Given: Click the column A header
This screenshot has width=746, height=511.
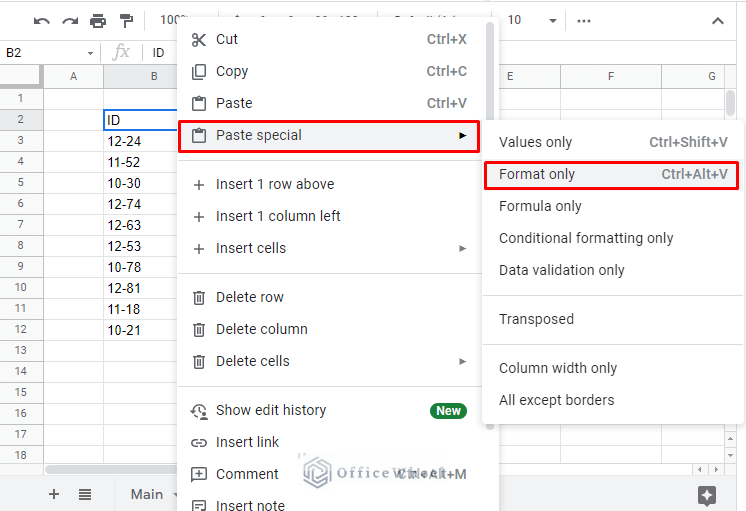Looking at the screenshot, I should [73, 76].
